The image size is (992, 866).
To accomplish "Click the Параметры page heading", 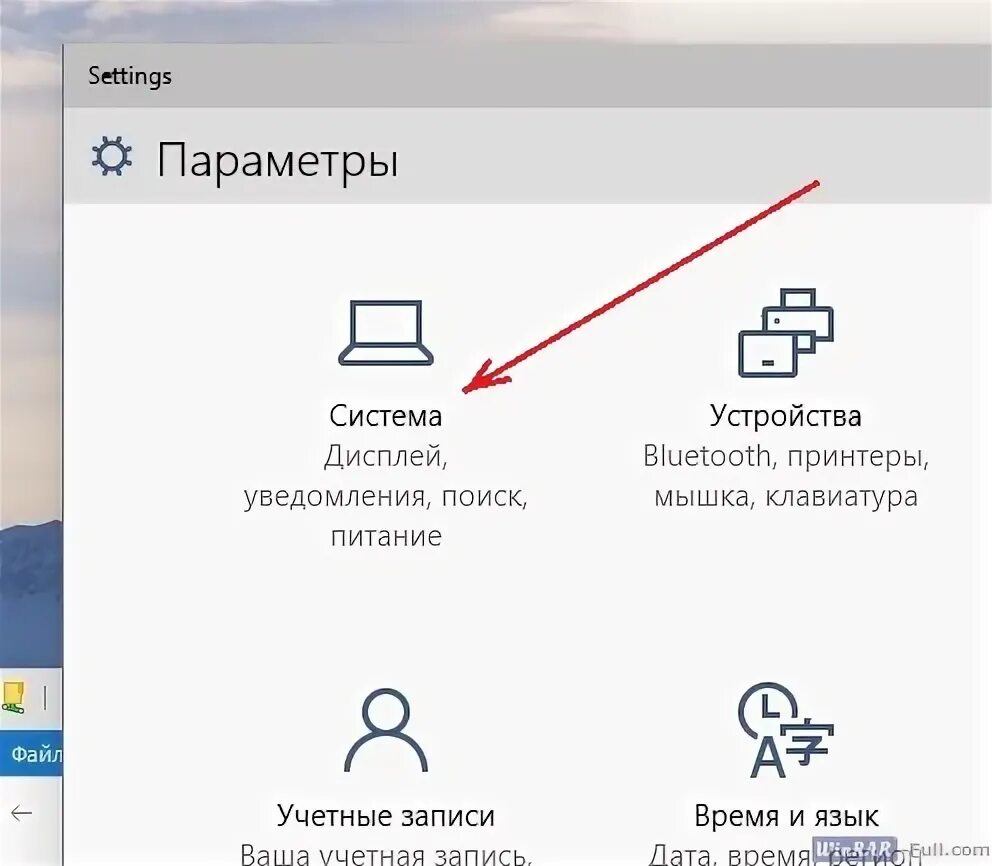I will coord(278,161).
